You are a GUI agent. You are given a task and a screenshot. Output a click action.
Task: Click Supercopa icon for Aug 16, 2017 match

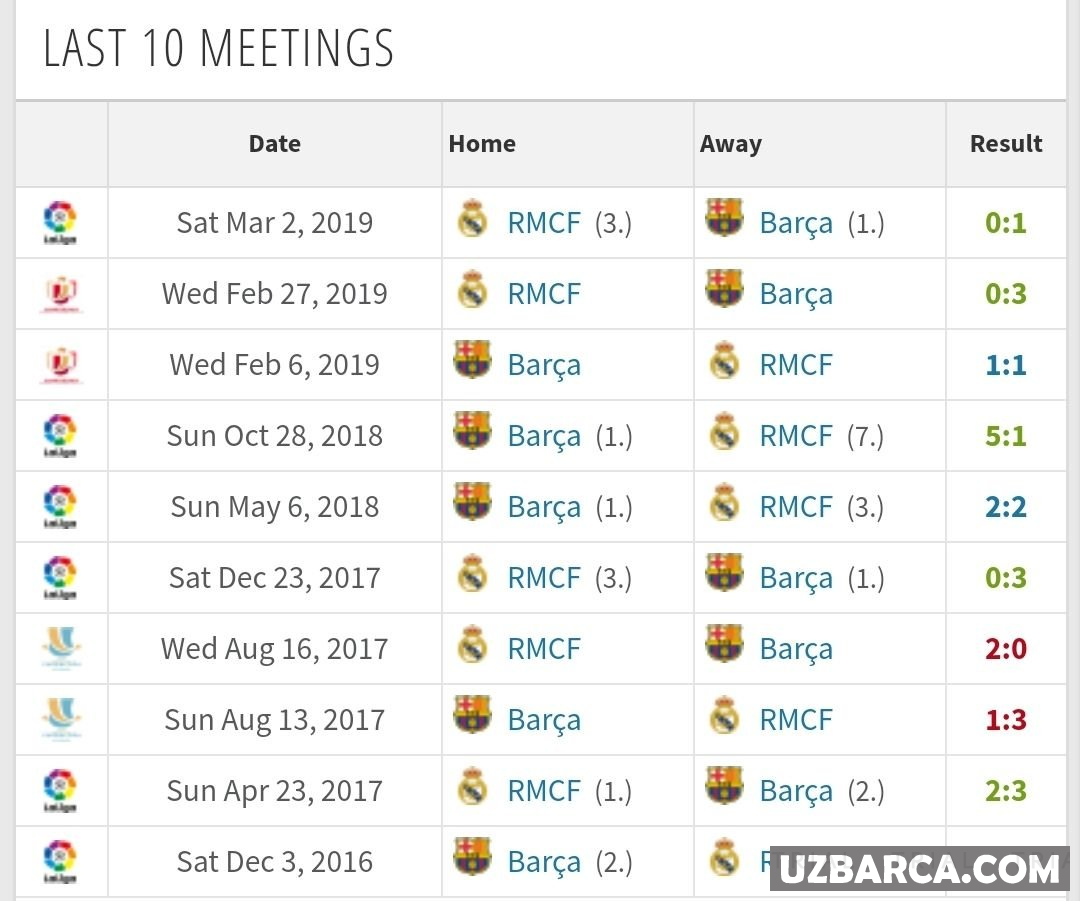coord(61,648)
